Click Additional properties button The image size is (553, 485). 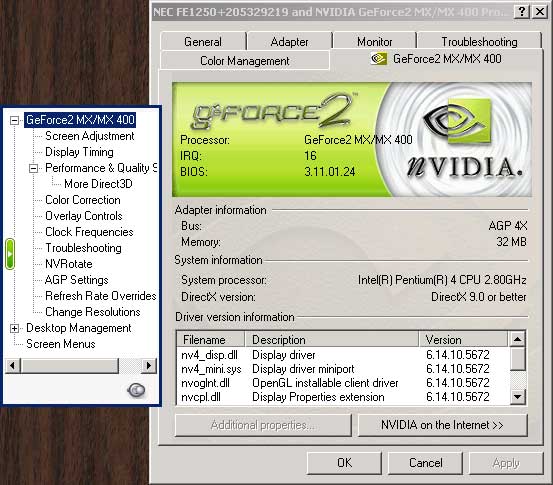click(x=263, y=425)
